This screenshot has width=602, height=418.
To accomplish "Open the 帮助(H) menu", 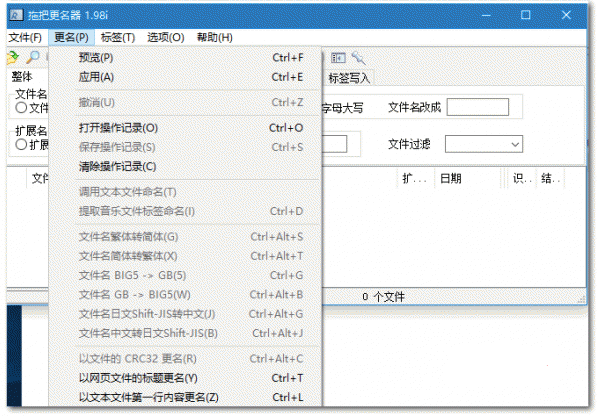I will 215,38.
